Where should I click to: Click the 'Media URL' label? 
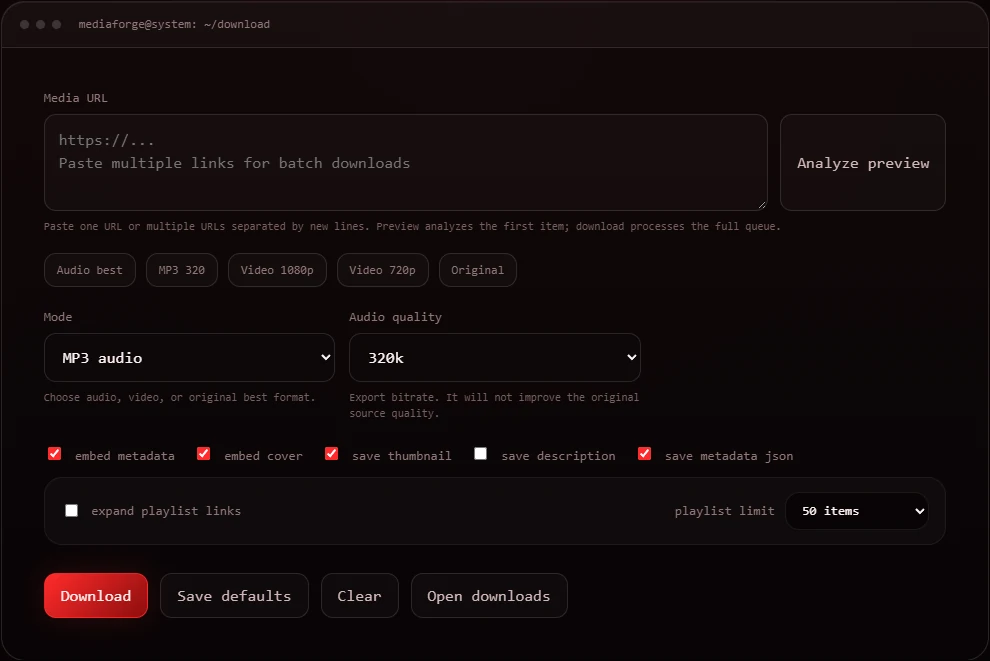(x=75, y=98)
